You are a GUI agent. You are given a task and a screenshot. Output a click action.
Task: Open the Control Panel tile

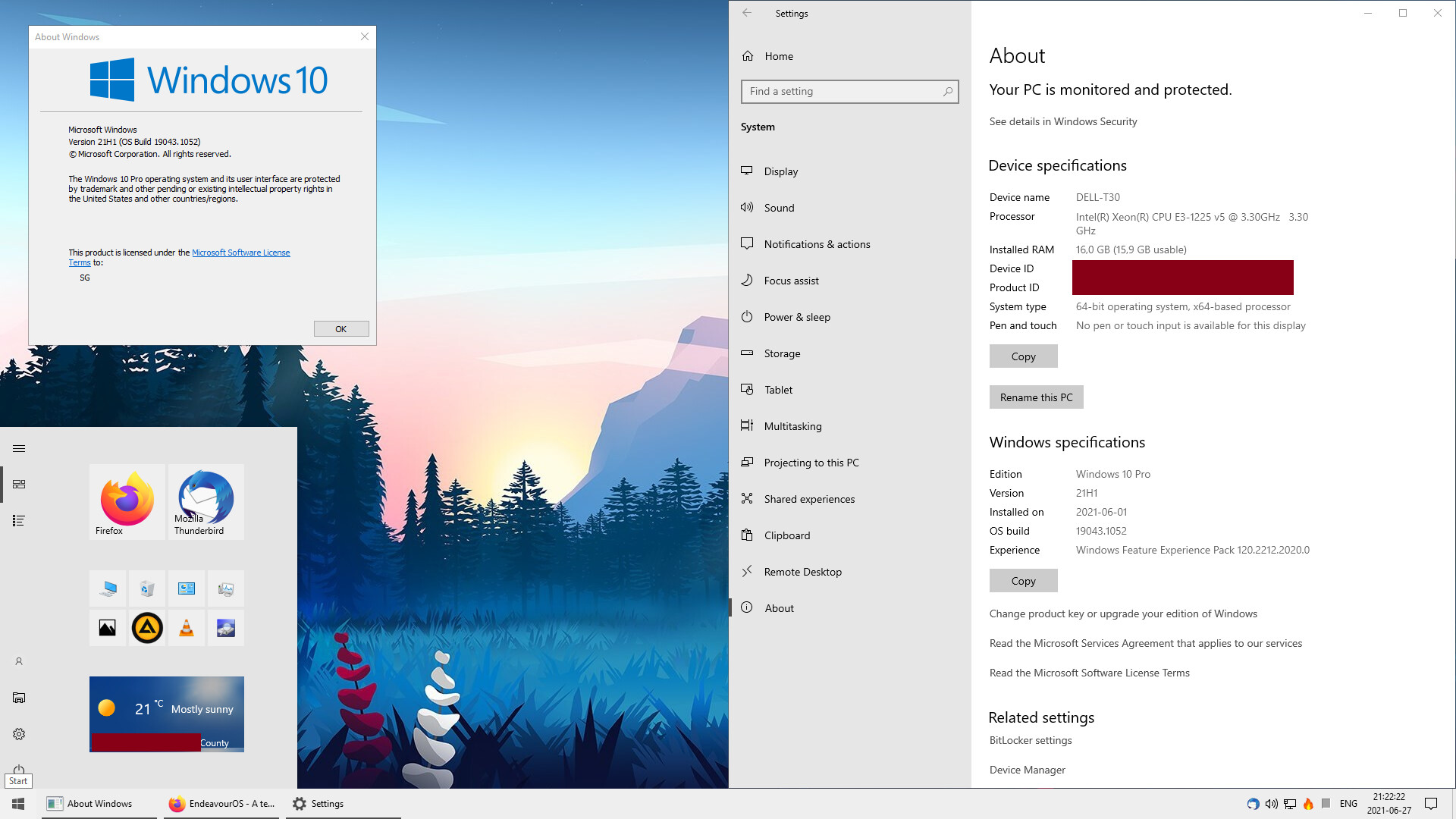(x=187, y=588)
